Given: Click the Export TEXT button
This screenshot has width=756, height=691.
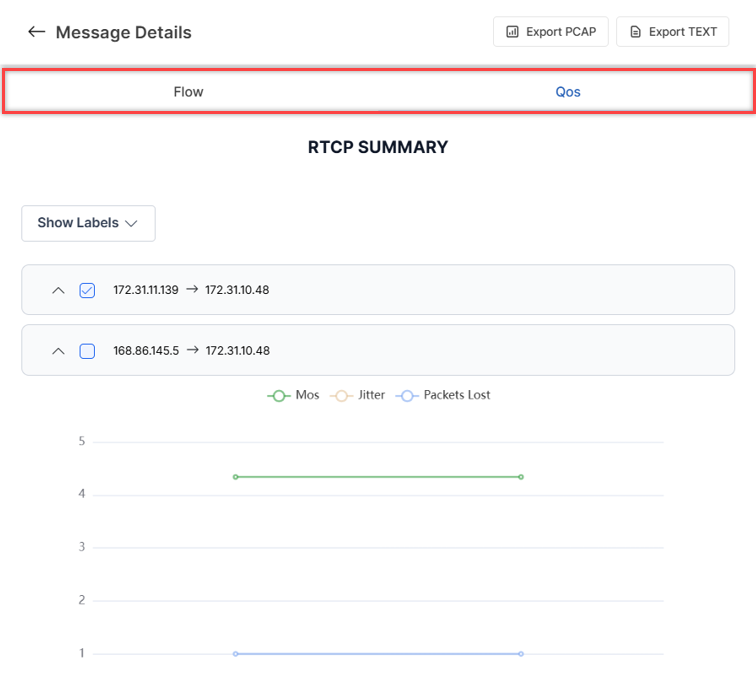Looking at the screenshot, I should tap(672, 32).
